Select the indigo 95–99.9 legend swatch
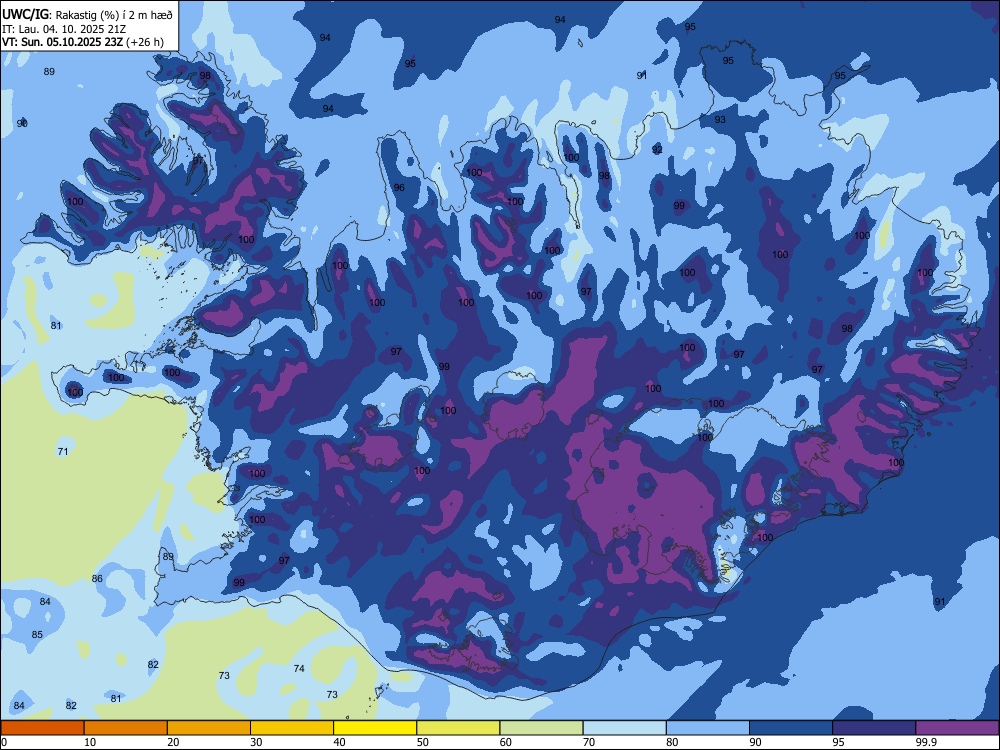1000x750 pixels. tap(874, 728)
